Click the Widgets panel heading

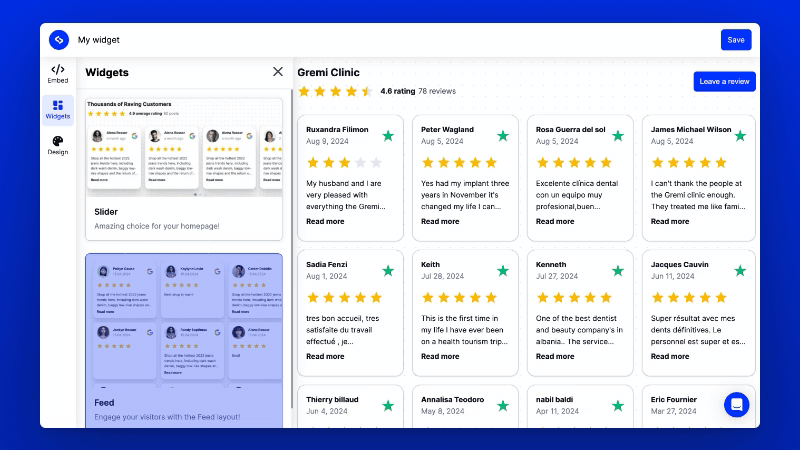pos(107,72)
